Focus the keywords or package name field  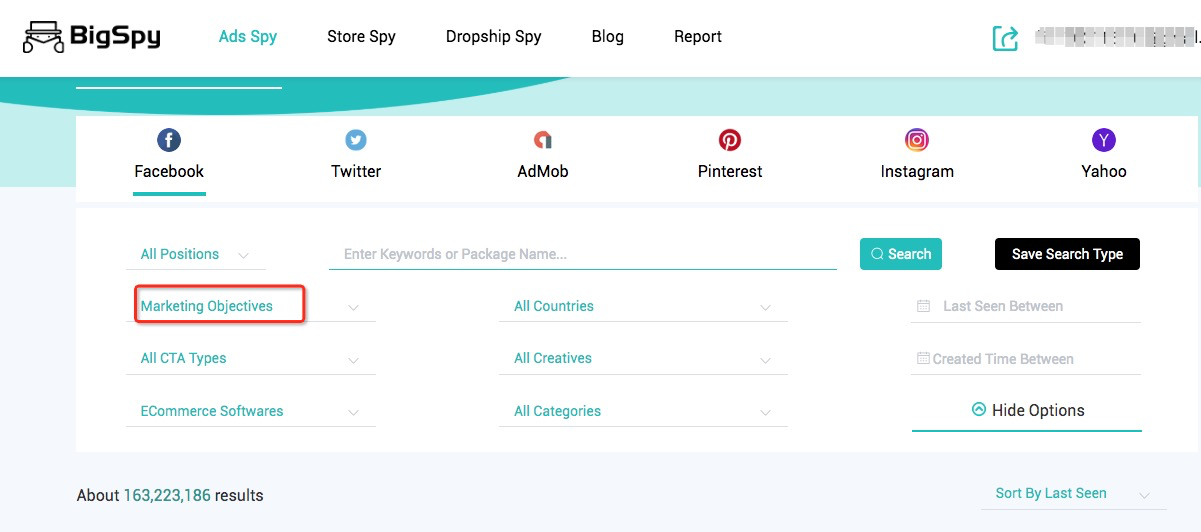point(582,255)
